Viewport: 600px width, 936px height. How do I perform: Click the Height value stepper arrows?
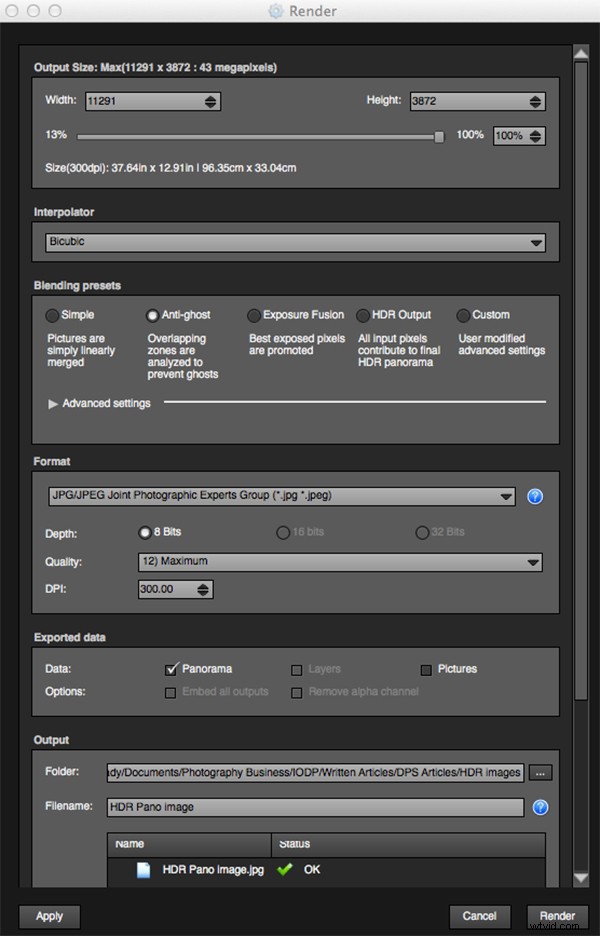[x=535, y=101]
